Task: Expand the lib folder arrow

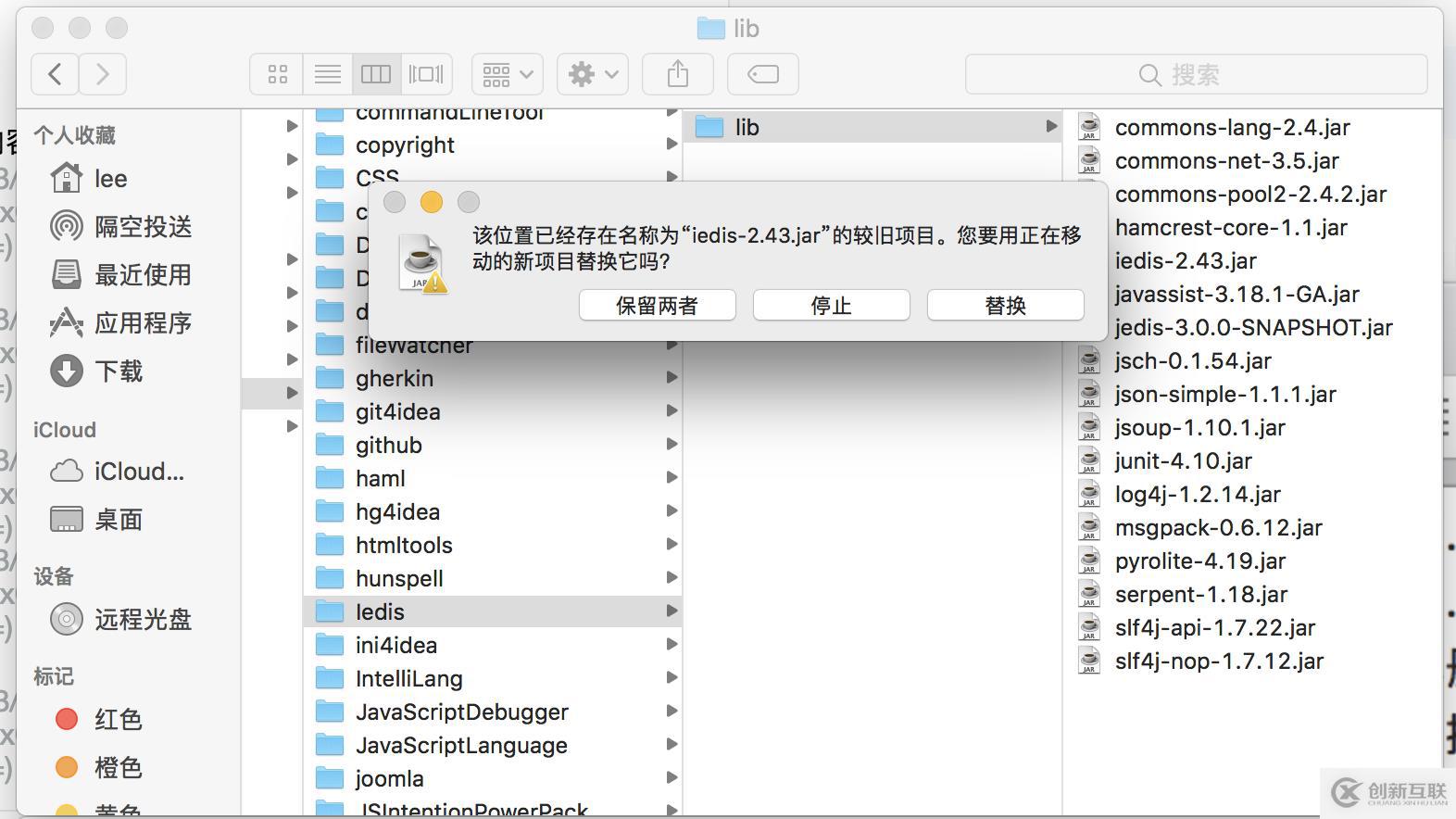Action: pos(1051,126)
